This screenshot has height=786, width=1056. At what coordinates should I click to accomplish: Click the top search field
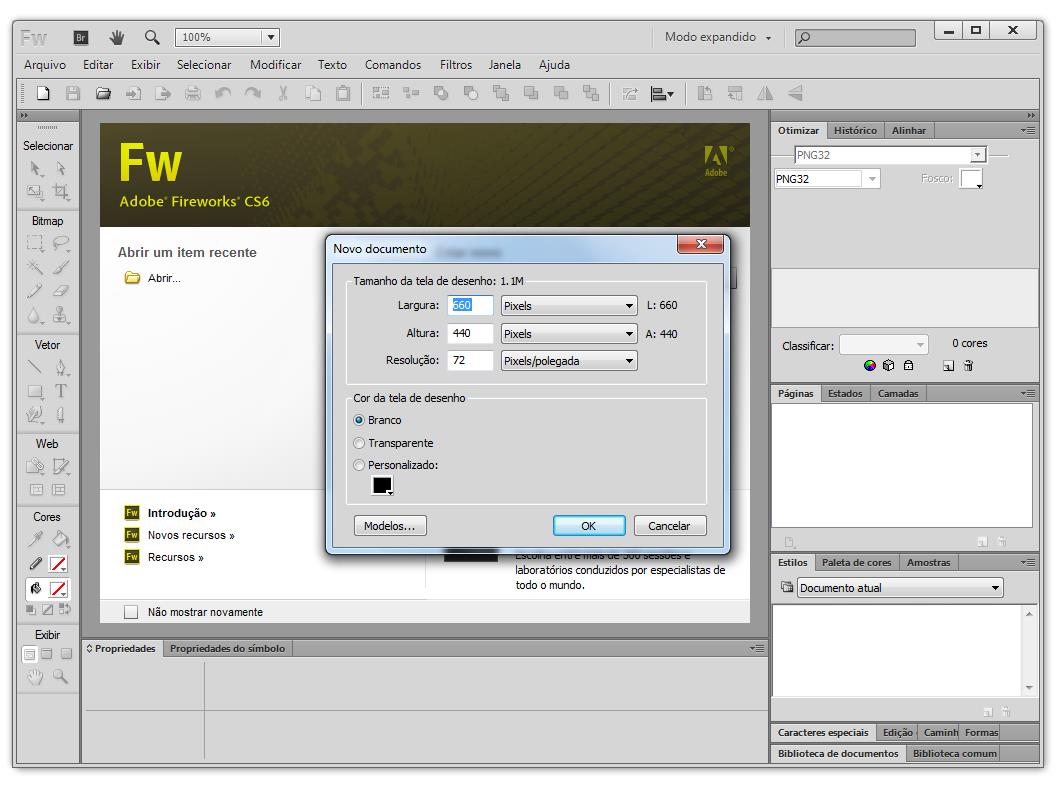(855, 38)
